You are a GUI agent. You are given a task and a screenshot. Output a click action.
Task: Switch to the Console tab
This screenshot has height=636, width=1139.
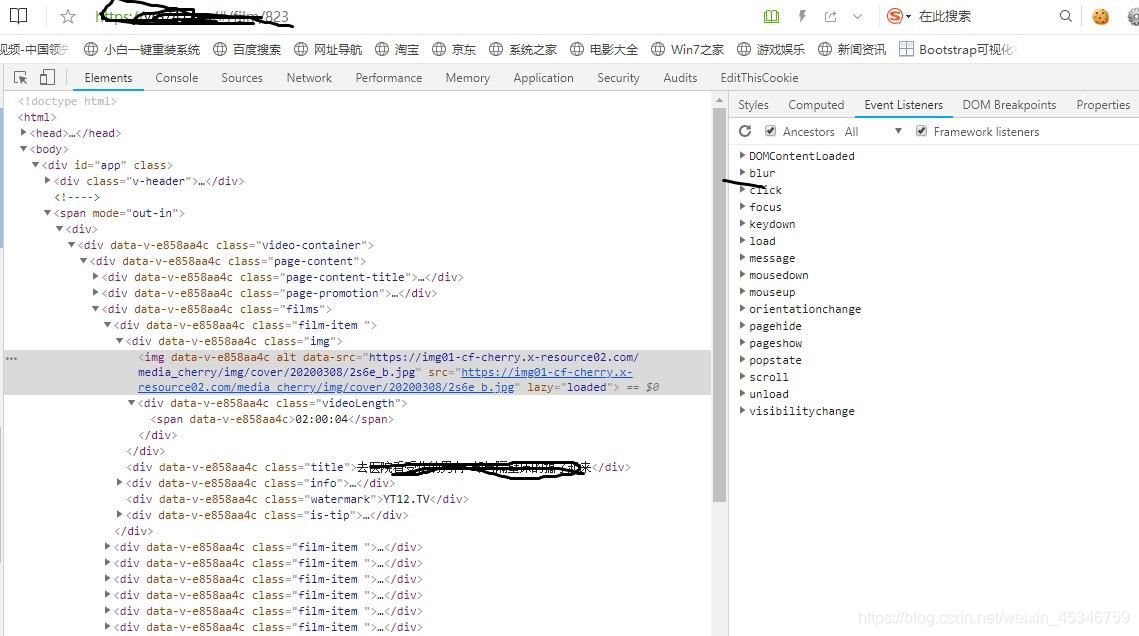point(176,78)
